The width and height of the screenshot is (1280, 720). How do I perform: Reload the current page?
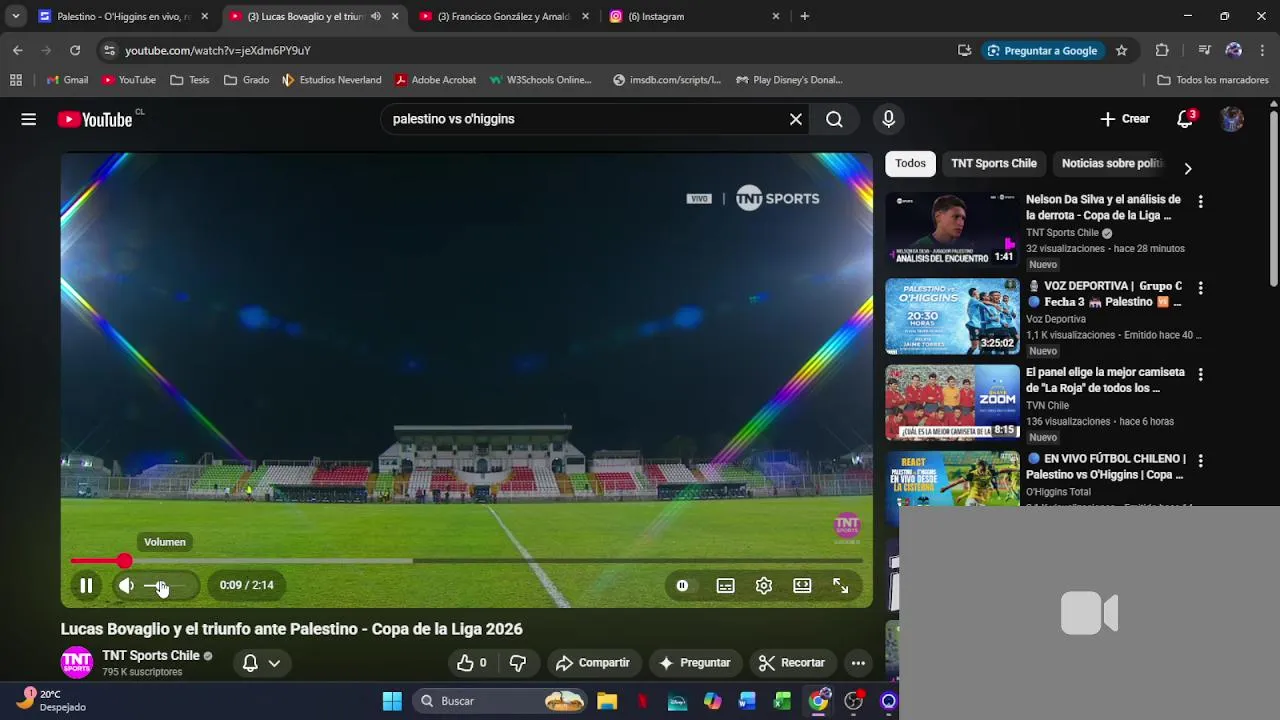point(75,50)
